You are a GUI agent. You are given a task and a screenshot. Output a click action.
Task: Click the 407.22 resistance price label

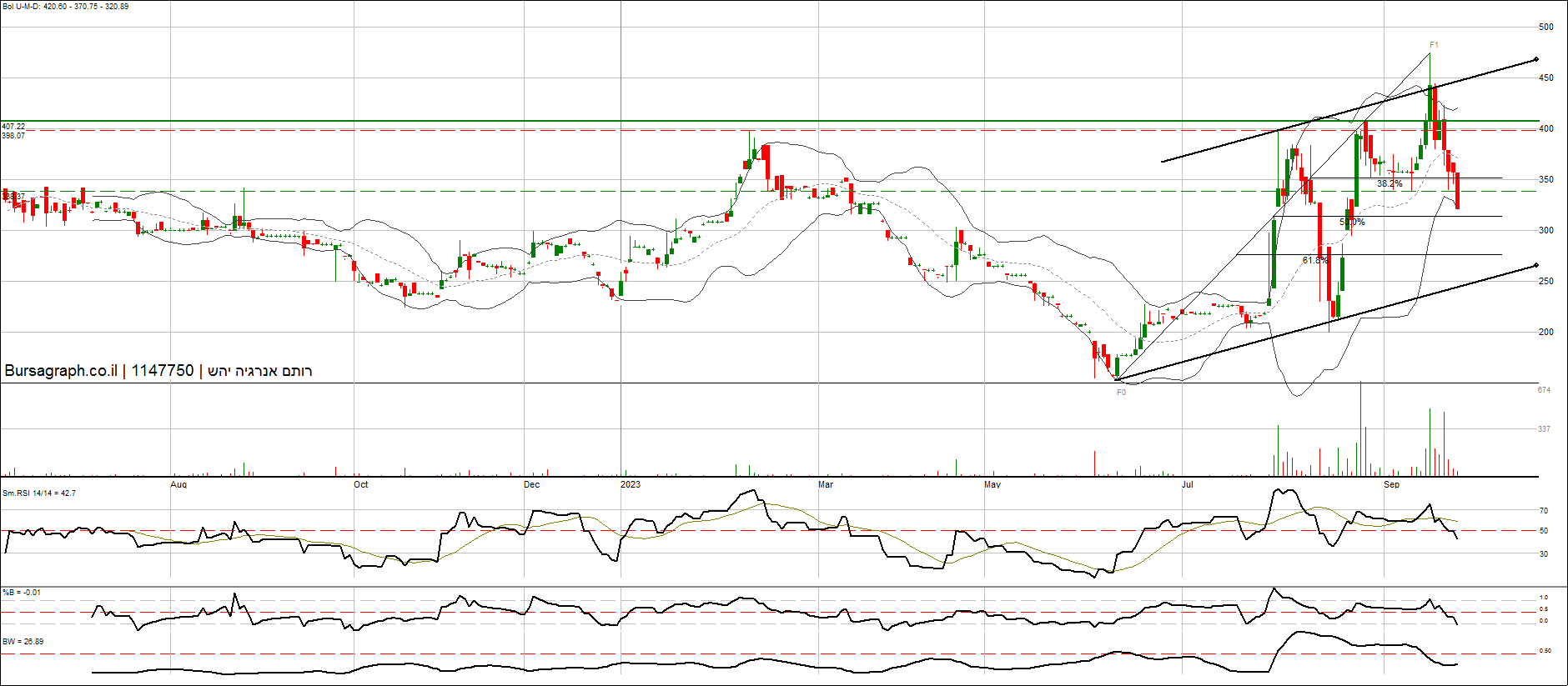click(13, 127)
